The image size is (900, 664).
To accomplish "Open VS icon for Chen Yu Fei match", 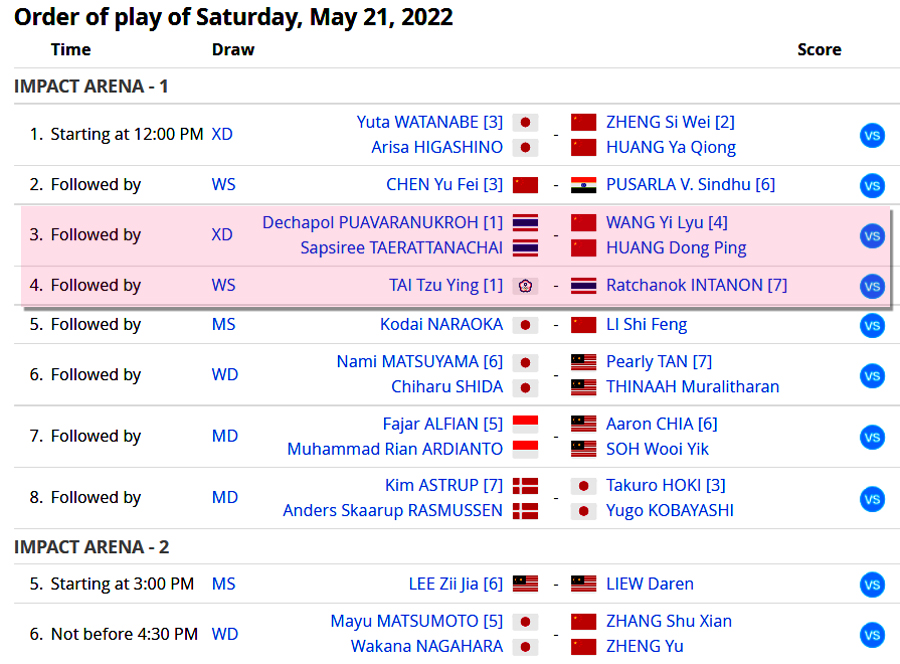I will click(872, 185).
